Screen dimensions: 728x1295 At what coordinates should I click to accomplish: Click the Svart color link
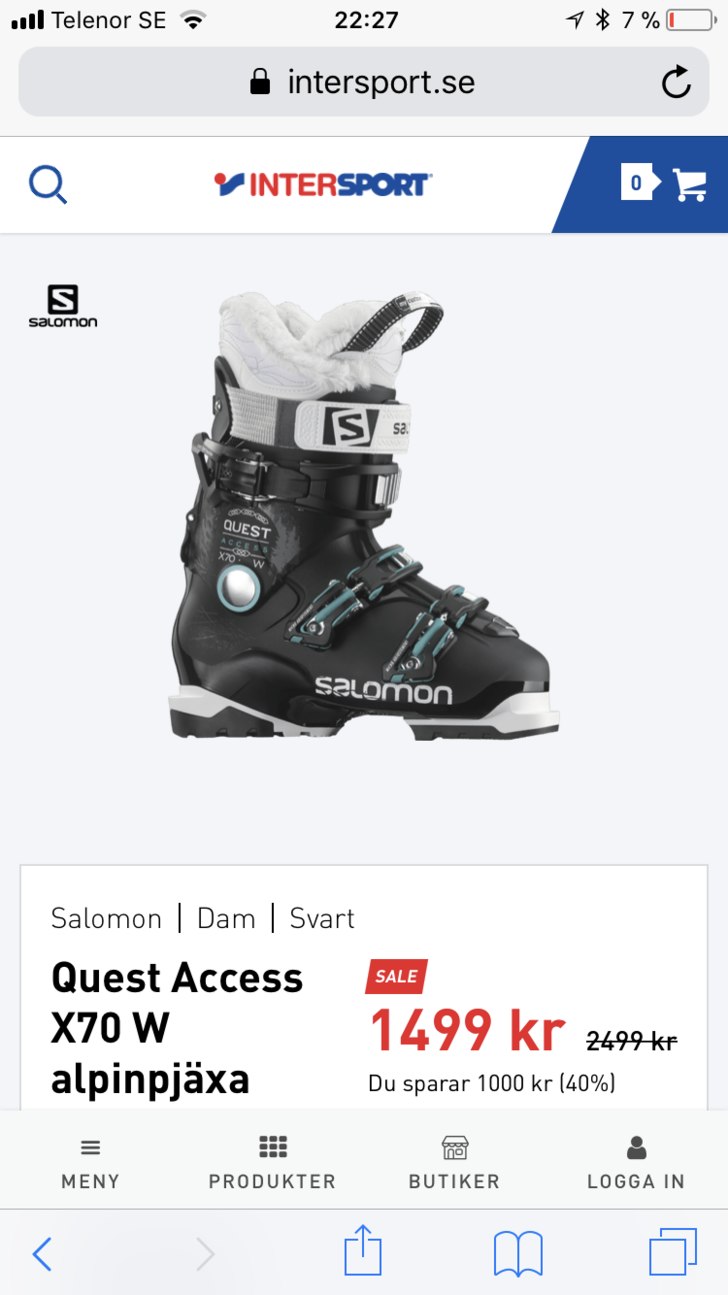pyautogui.click(x=322, y=918)
